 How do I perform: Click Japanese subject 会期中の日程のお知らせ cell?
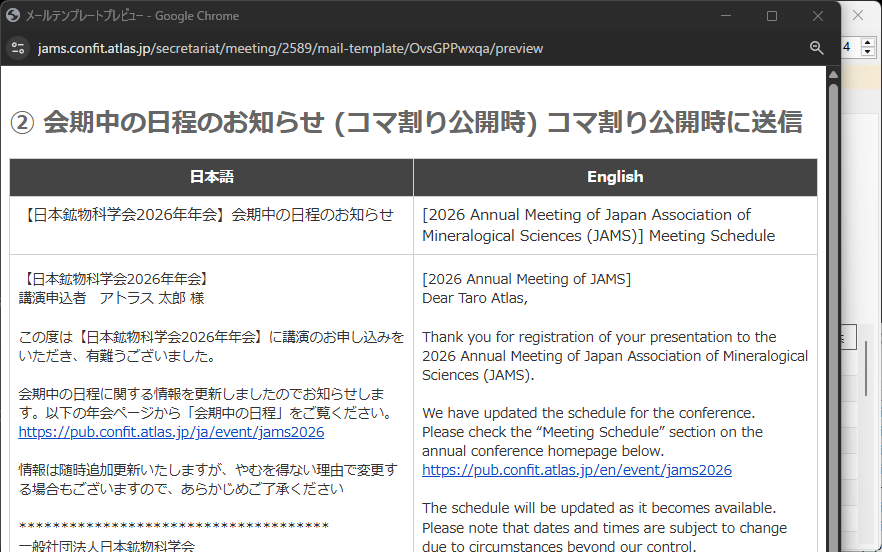click(x=212, y=225)
